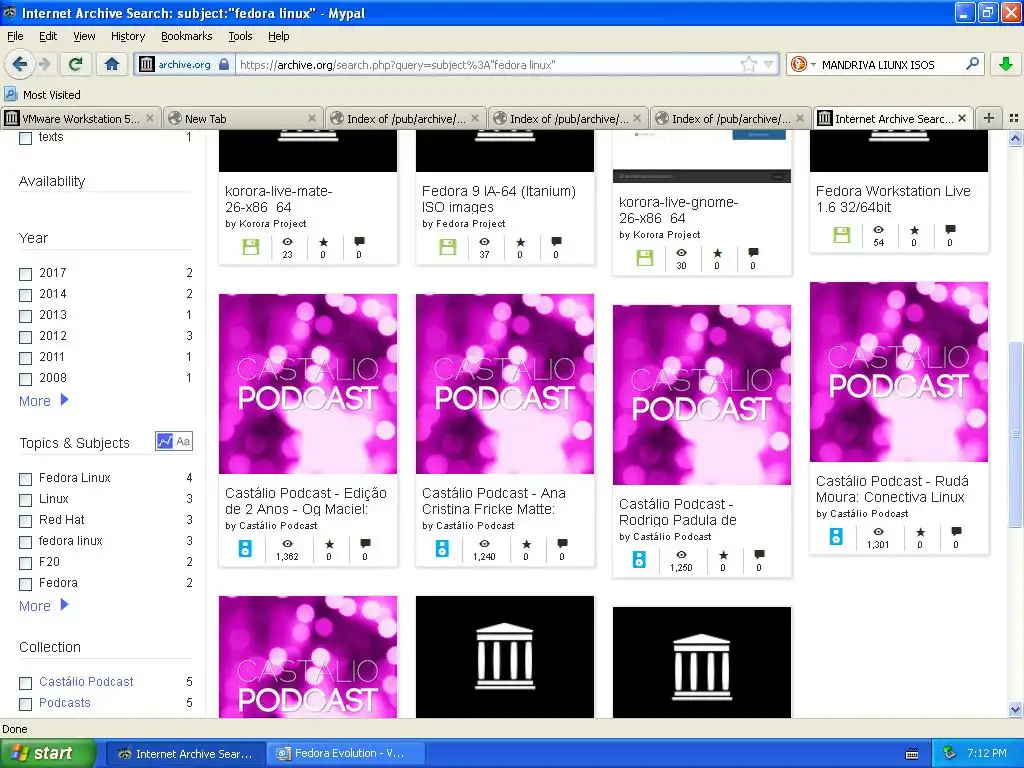Switch Topics view with the chart/Aa toggle icon
The height and width of the screenshot is (768, 1024).
[174, 441]
